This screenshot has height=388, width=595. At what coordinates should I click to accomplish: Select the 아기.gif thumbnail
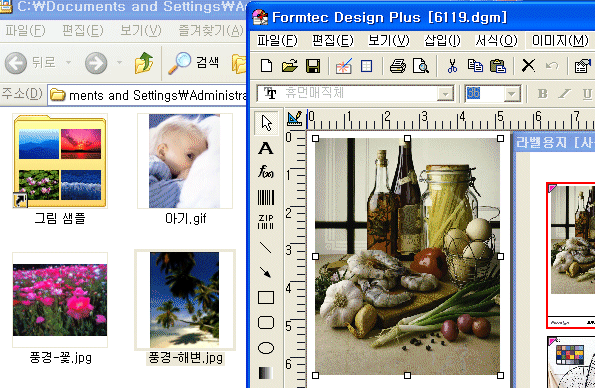pyautogui.click(x=184, y=161)
